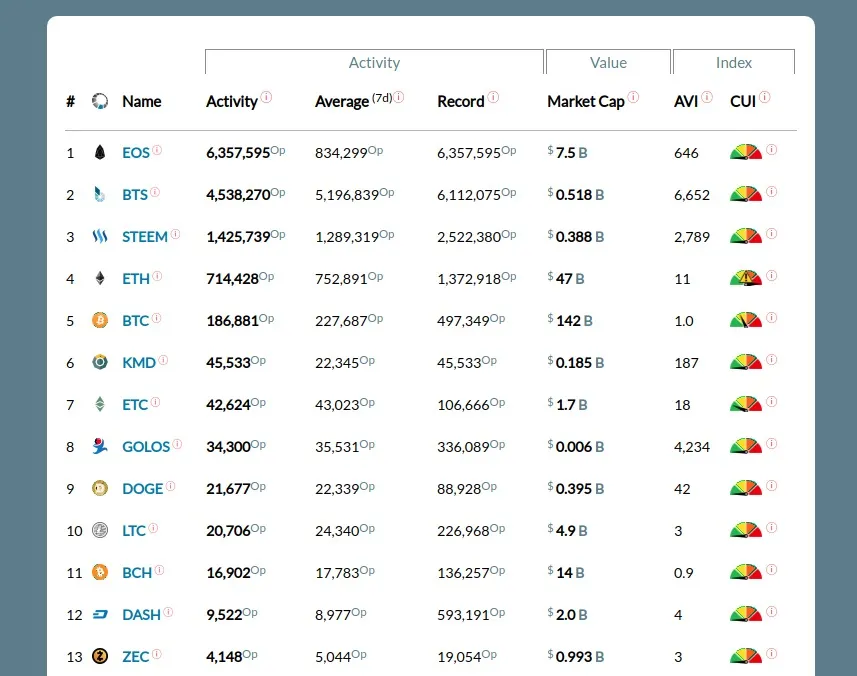Click the info icon next to EOS name

pos(157,150)
